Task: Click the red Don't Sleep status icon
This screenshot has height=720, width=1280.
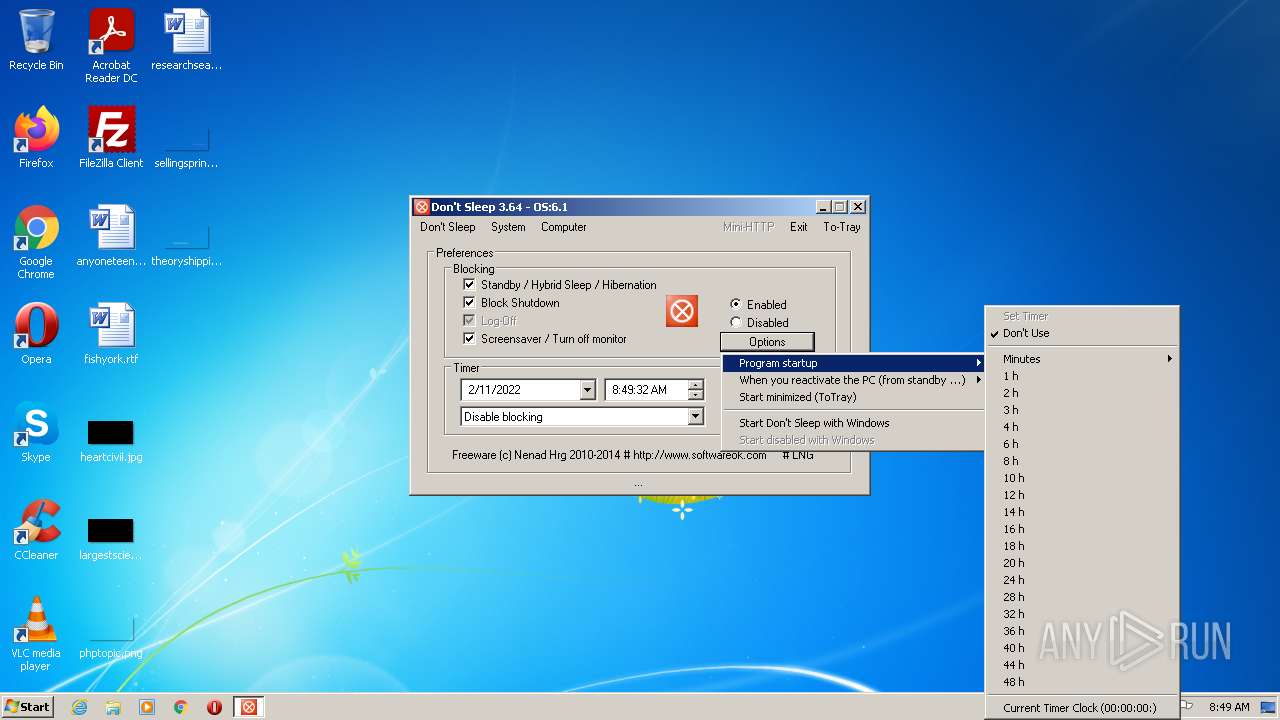Action: coord(682,311)
